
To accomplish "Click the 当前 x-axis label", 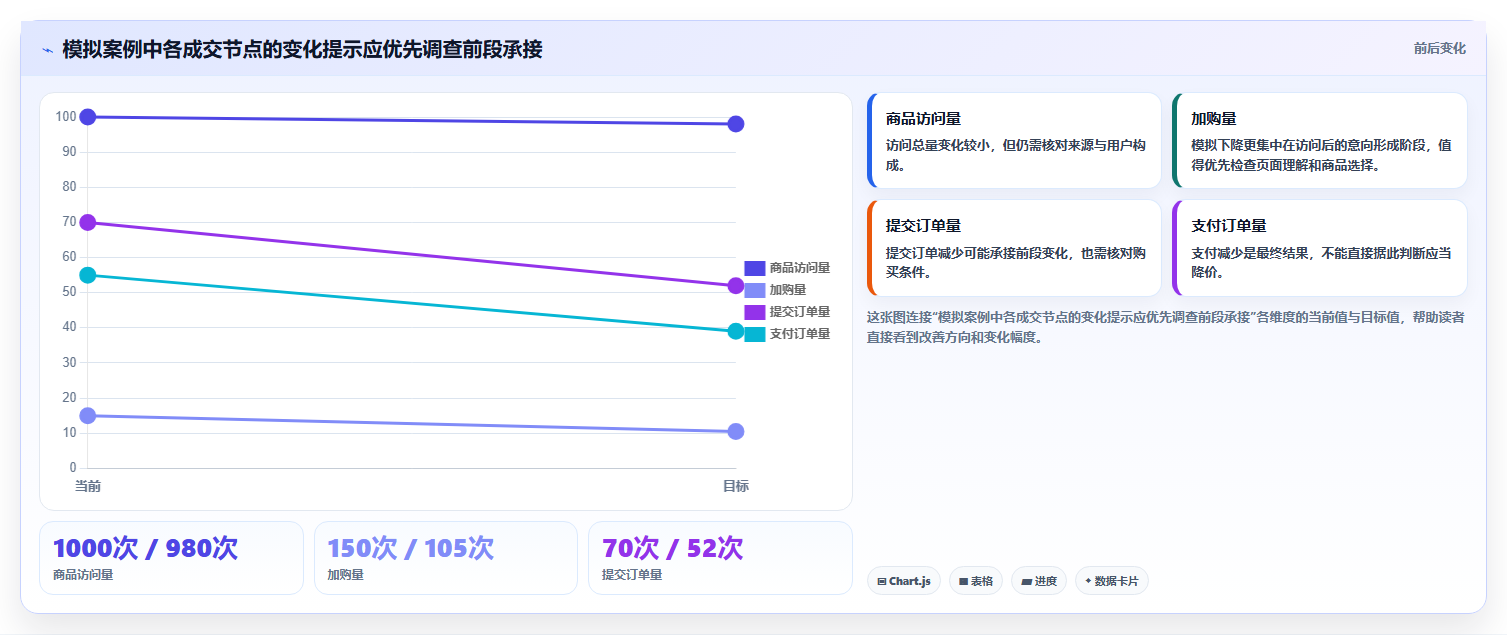I will coord(88,486).
